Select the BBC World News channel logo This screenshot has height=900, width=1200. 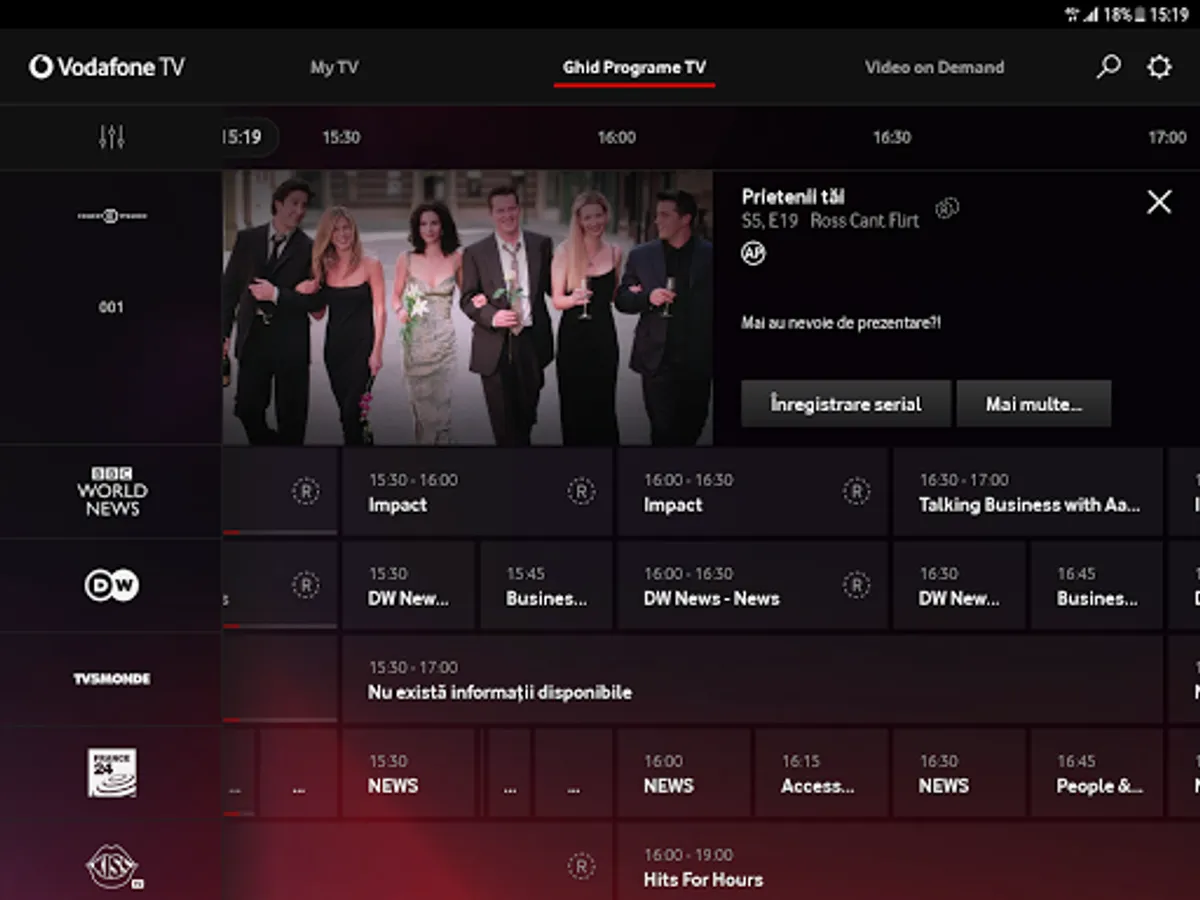(x=112, y=491)
